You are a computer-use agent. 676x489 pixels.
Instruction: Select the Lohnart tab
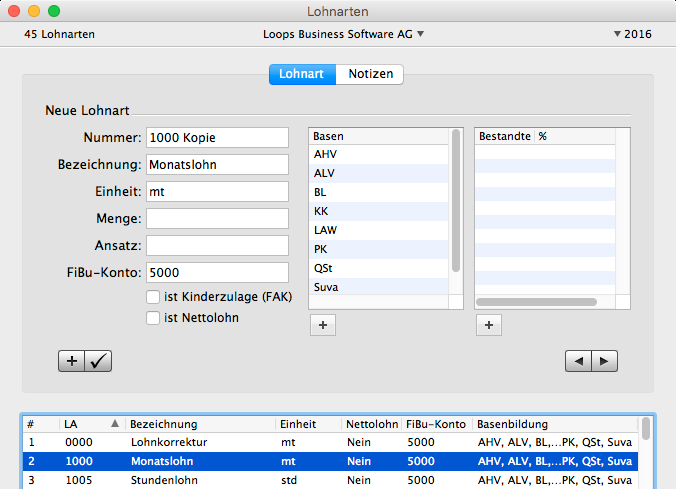tap(301, 74)
